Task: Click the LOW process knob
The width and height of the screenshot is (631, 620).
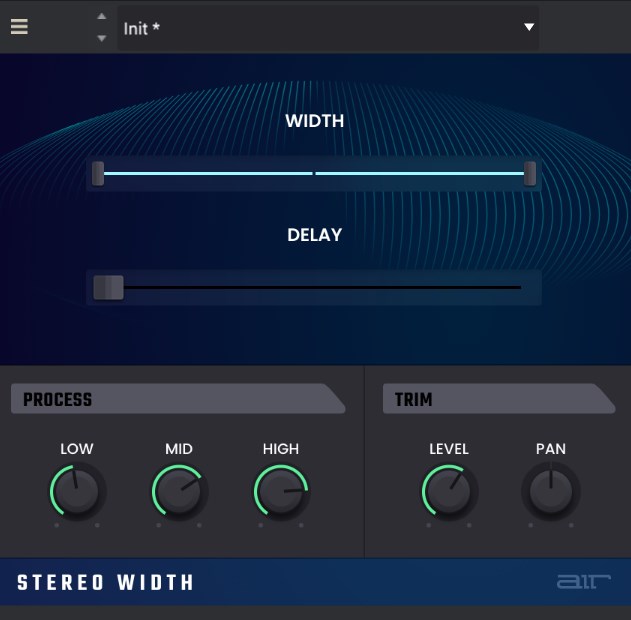Action: click(x=77, y=491)
